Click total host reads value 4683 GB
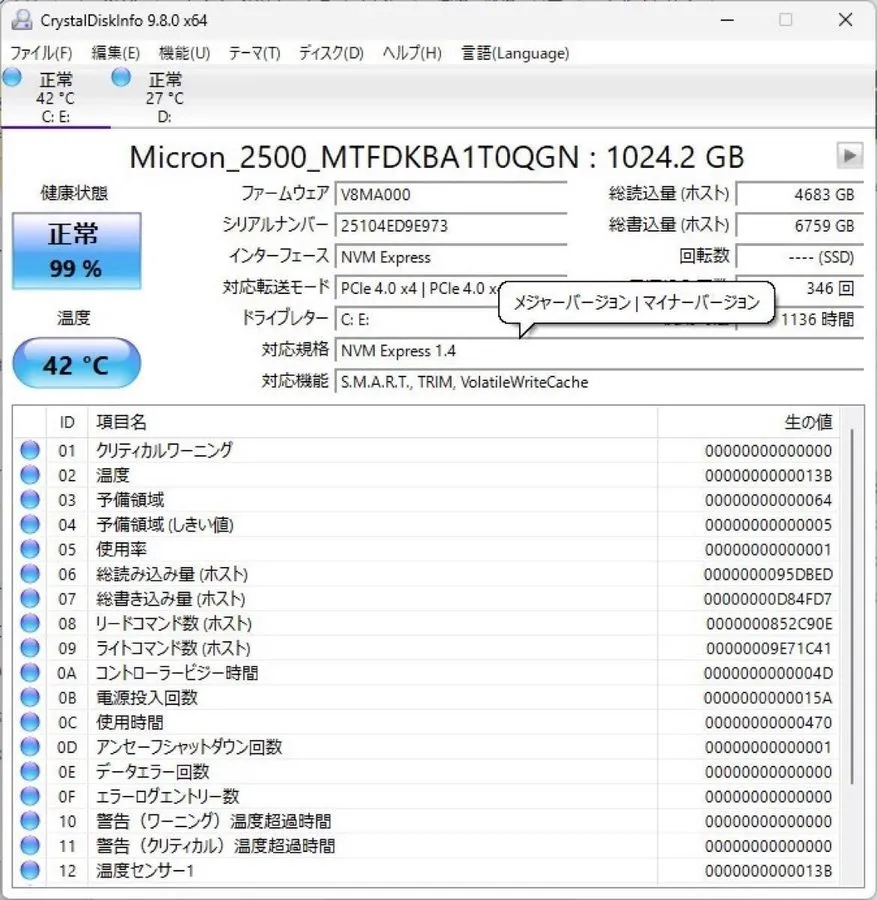This screenshot has height=900, width=877. [800, 195]
